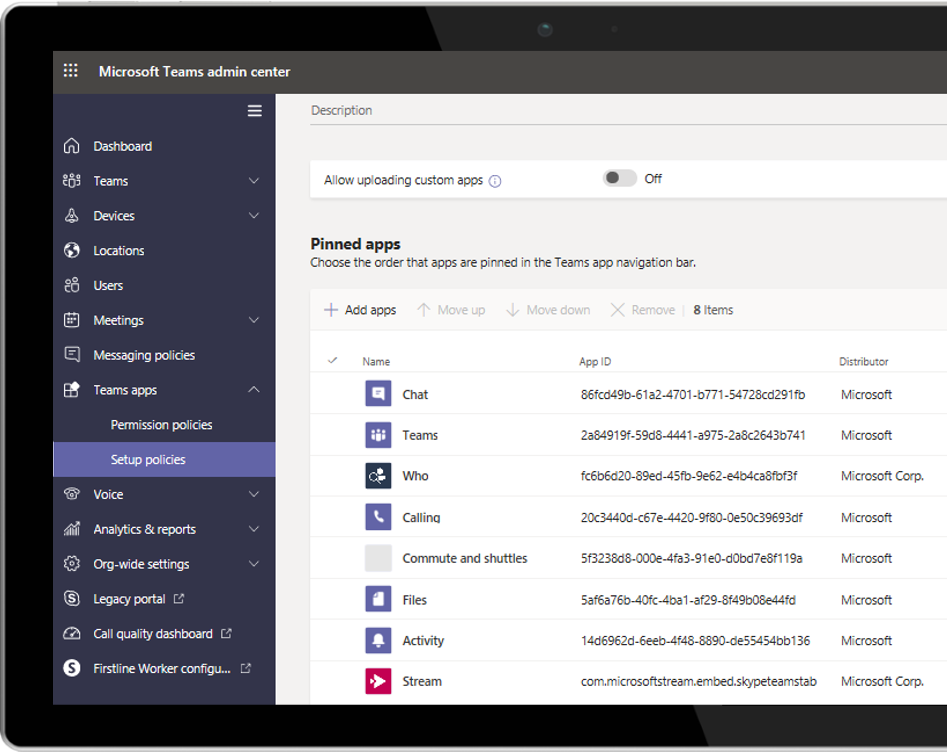
Task: Click the Files app icon
Action: 378,599
